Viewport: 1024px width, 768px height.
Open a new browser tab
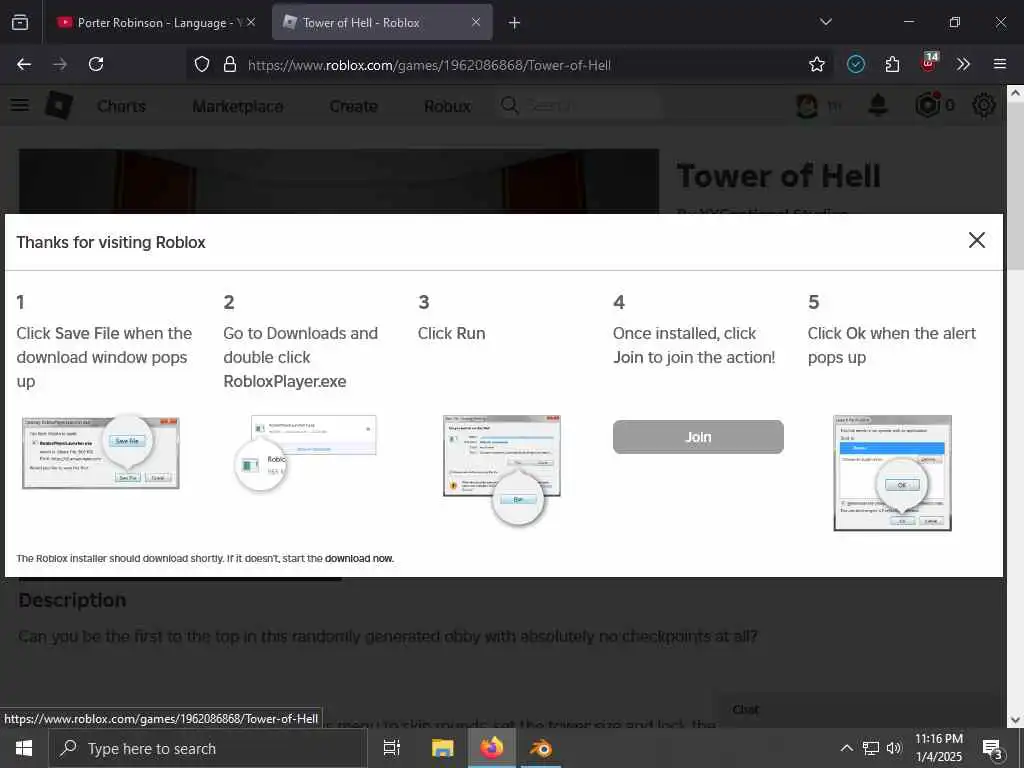point(515,22)
